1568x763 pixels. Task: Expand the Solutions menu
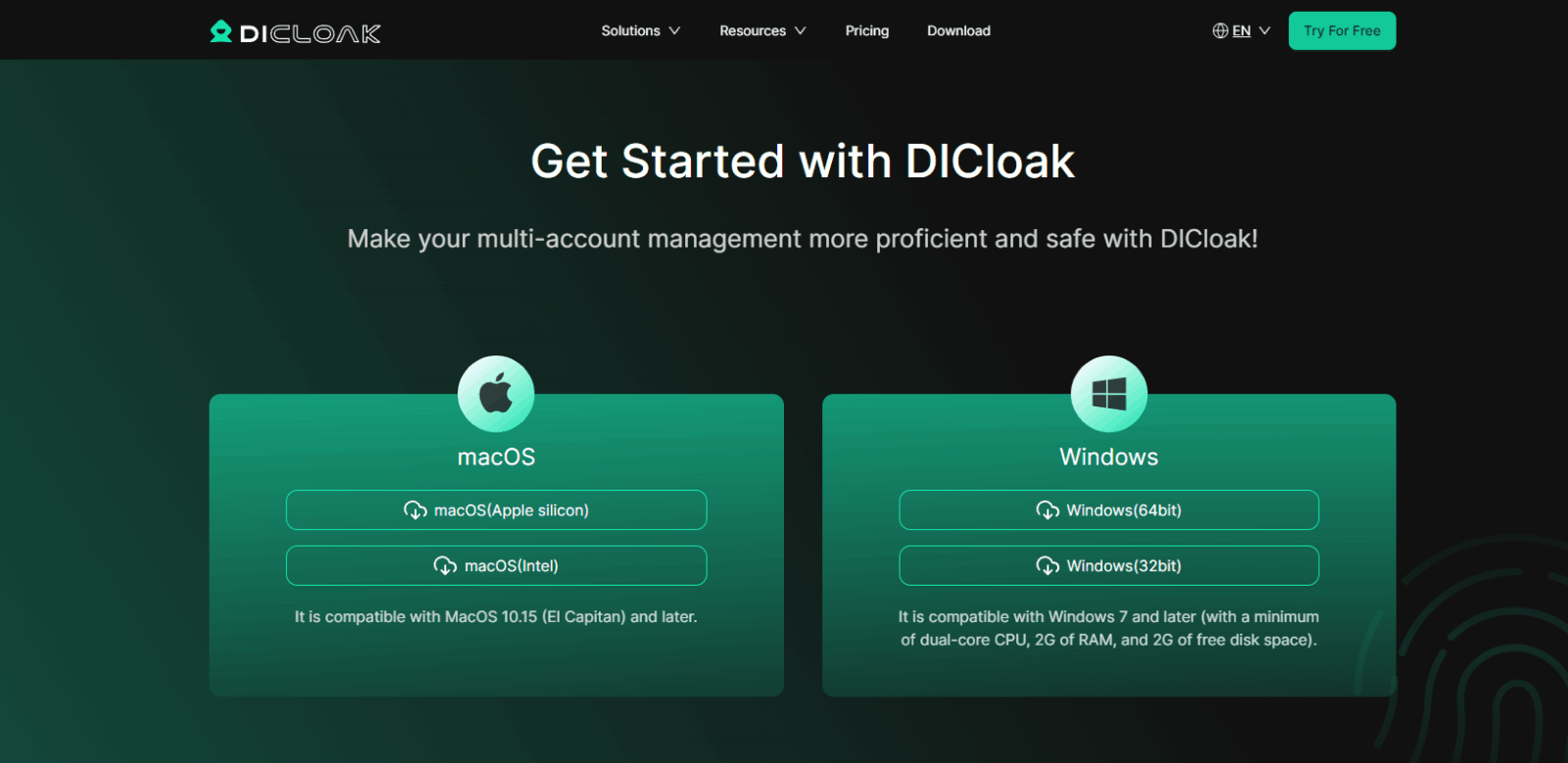641,30
